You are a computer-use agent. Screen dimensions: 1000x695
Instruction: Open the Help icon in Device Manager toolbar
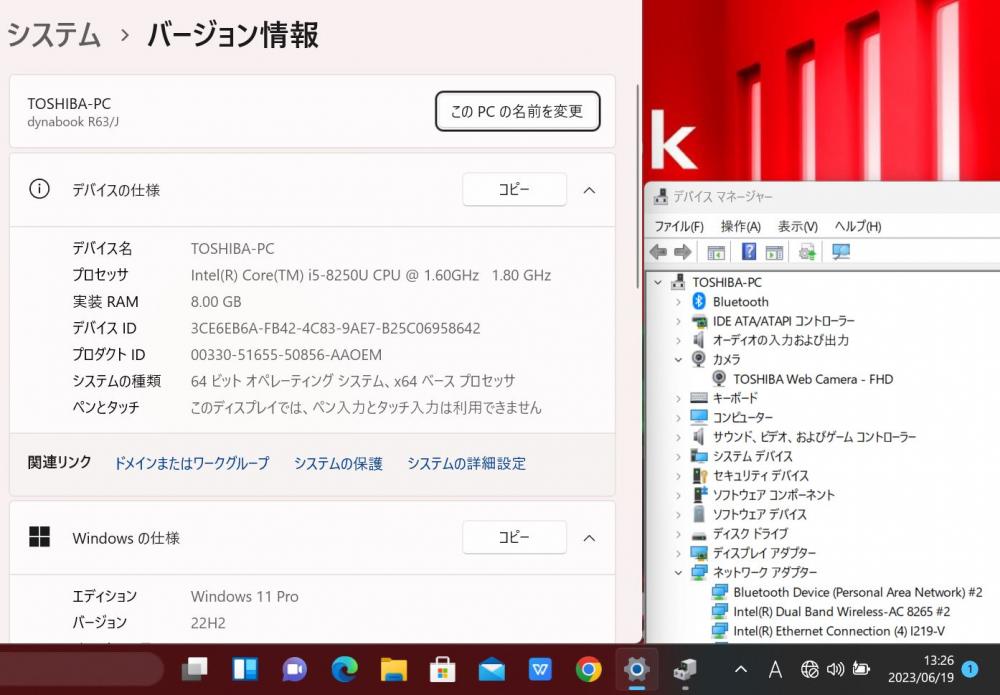tap(749, 251)
